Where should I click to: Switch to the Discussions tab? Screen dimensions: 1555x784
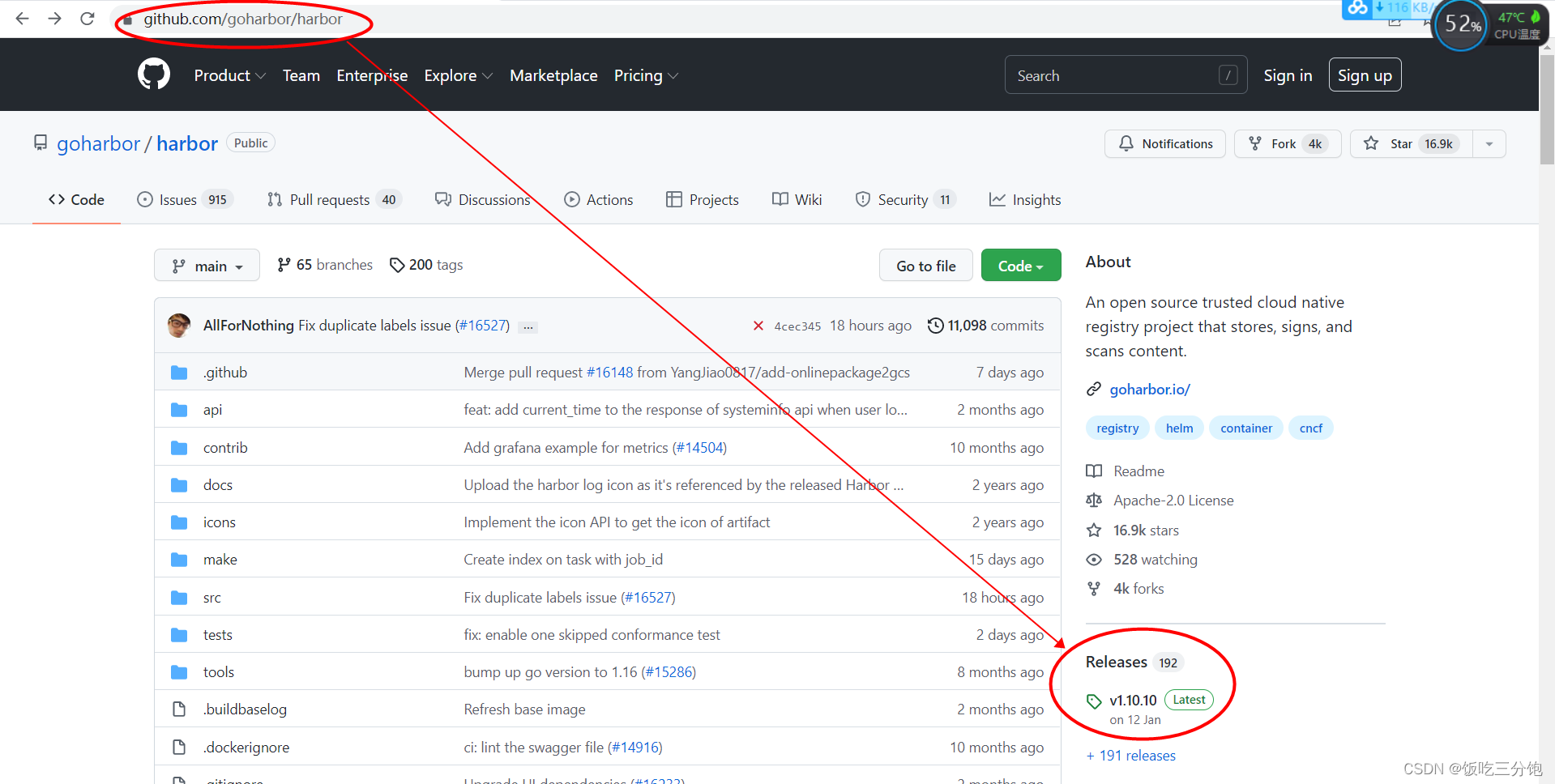click(482, 200)
